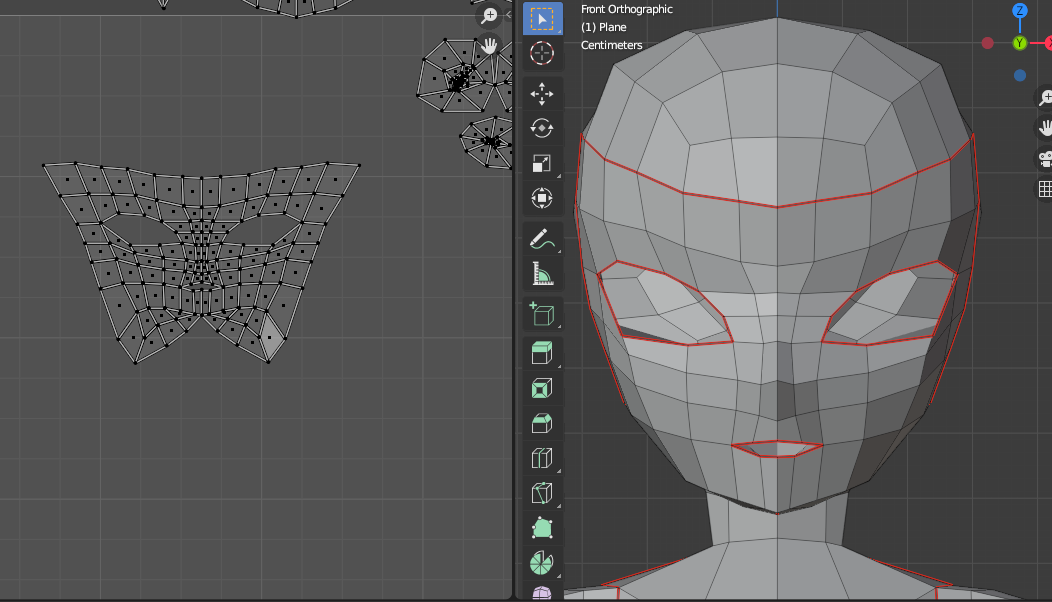Select the Transform tool
This screenshot has height=602, width=1052.
pyautogui.click(x=542, y=198)
